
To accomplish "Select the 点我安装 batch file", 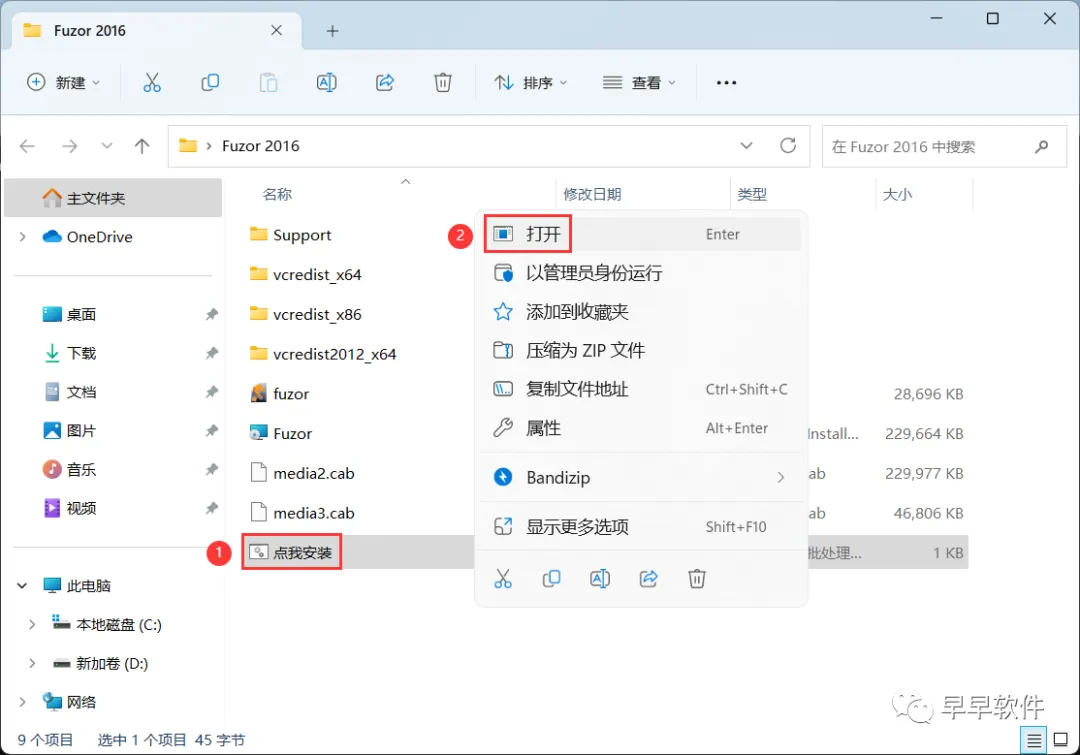I will pos(291,552).
